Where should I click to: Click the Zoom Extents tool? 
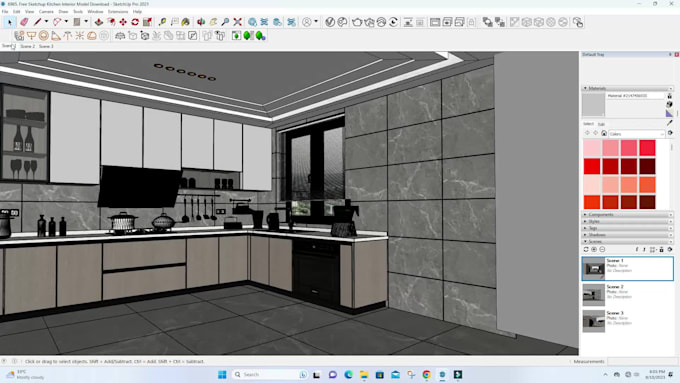pyautogui.click(x=237, y=22)
